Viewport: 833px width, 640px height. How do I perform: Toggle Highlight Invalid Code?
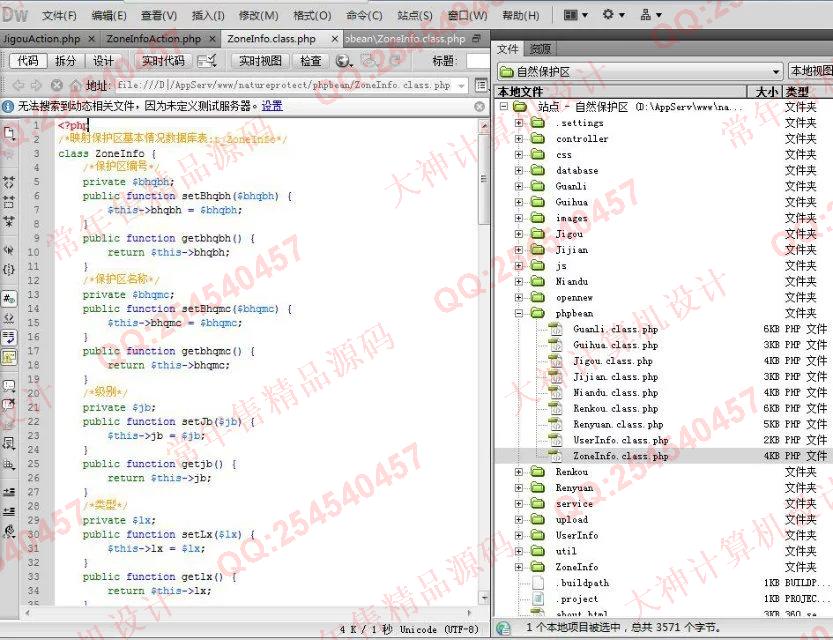click(x=9, y=318)
